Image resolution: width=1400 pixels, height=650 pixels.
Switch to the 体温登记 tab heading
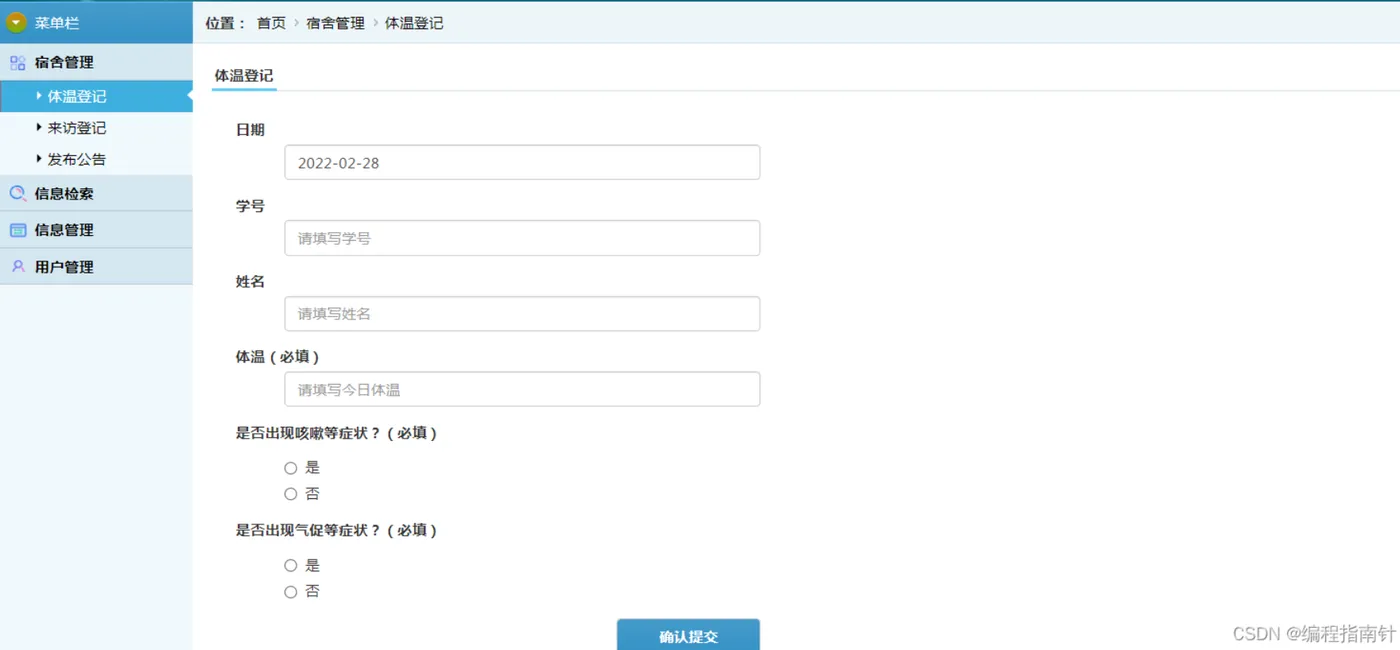point(244,76)
